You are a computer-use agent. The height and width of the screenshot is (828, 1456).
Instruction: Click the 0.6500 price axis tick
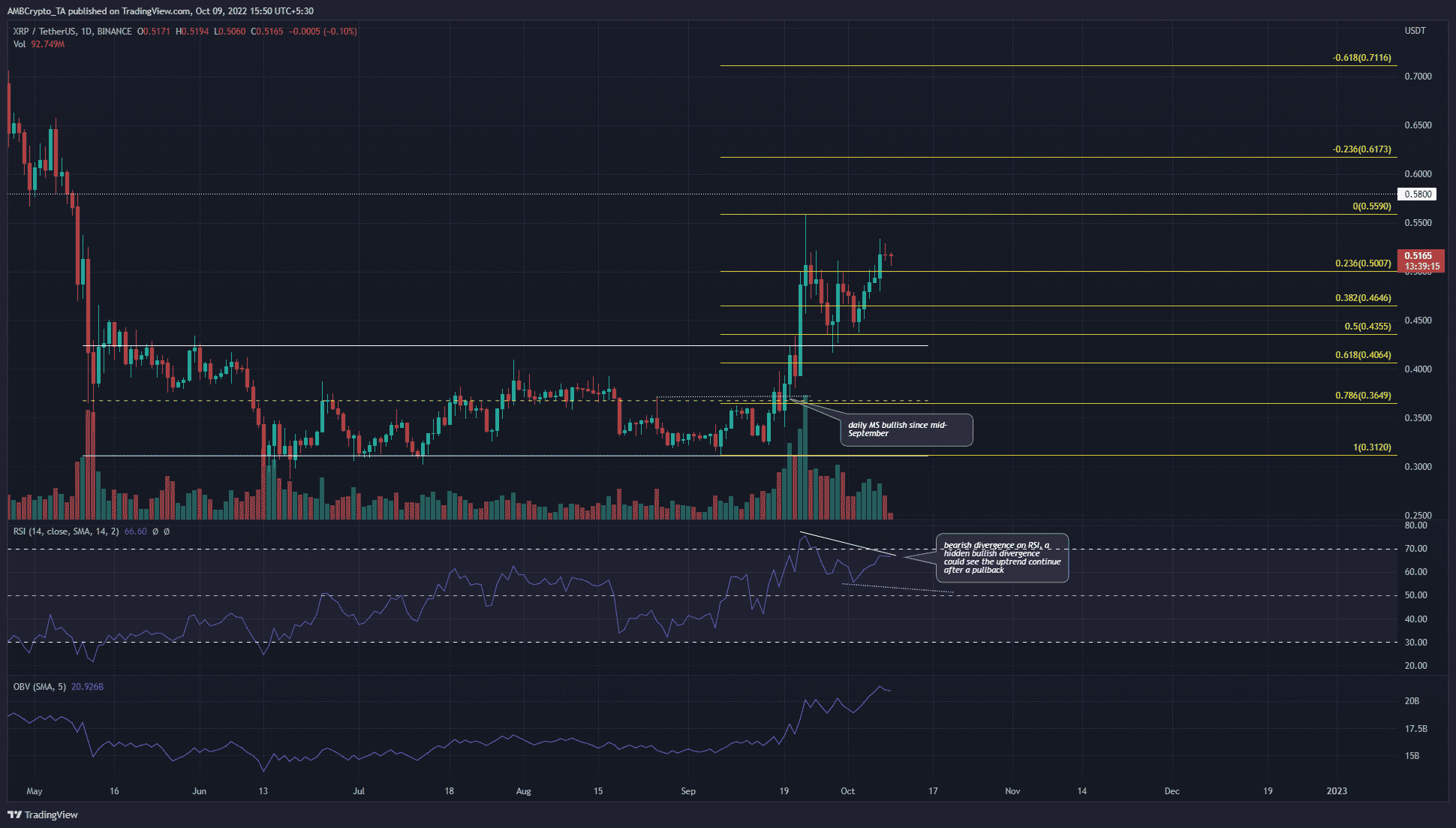click(x=1418, y=125)
